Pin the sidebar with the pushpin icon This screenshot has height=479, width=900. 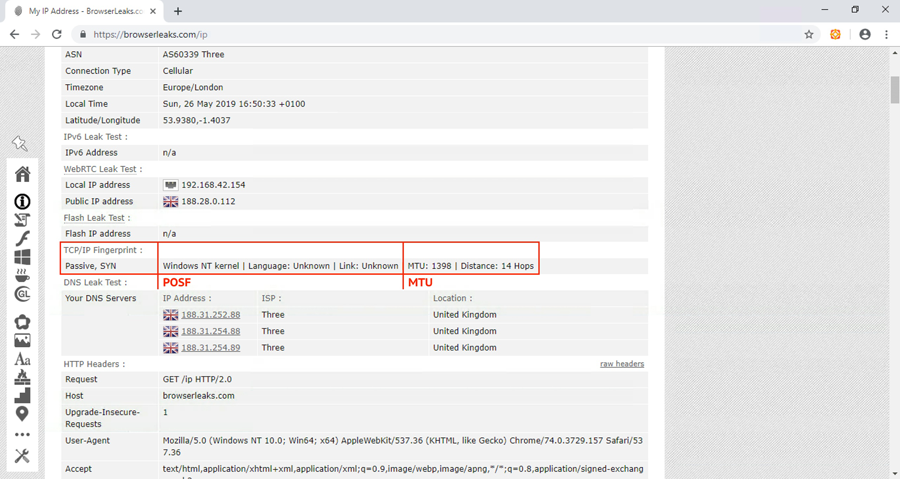[20, 143]
